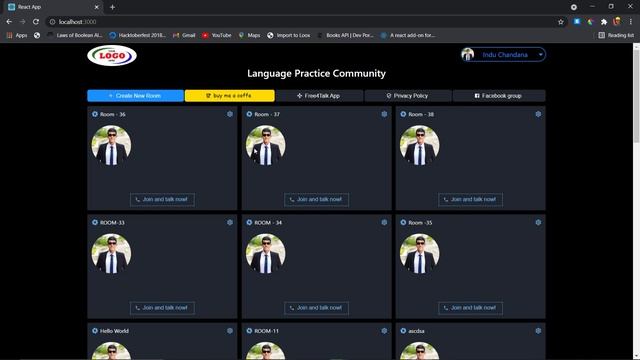Screen dimensions: 640x360
Task: Open Free4Talk App link
Action: point(318,96)
